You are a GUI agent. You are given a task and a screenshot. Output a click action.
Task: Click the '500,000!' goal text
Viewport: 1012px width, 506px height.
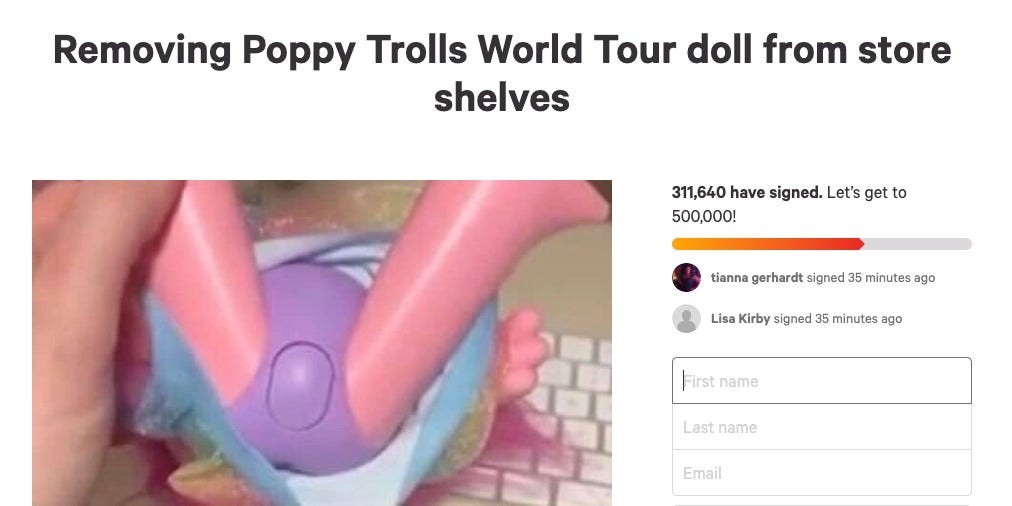703,216
